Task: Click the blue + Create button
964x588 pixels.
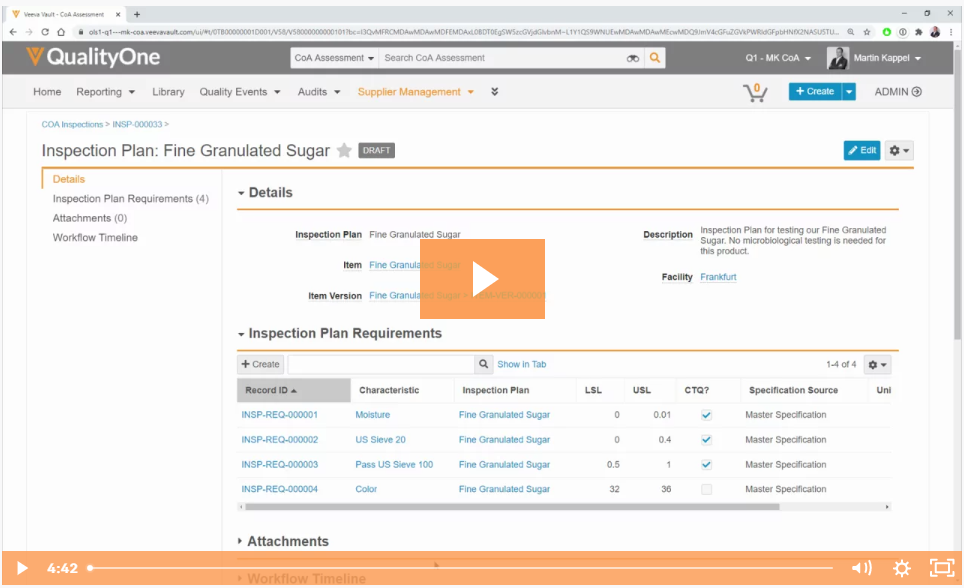Action: pyautogui.click(x=815, y=92)
